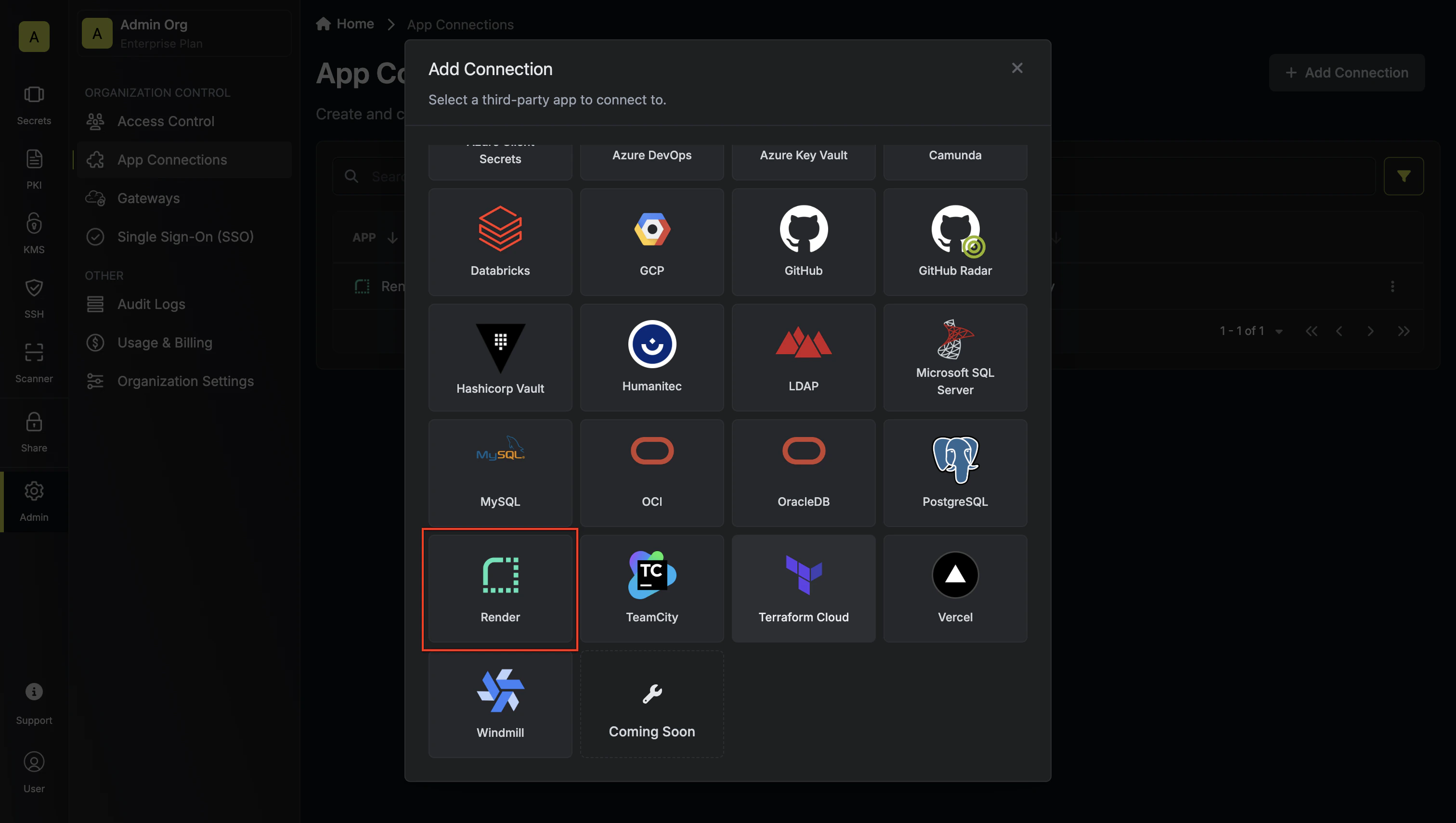Open the row options three-dot menu
The height and width of the screenshot is (823, 1456).
[x=1392, y=286]
